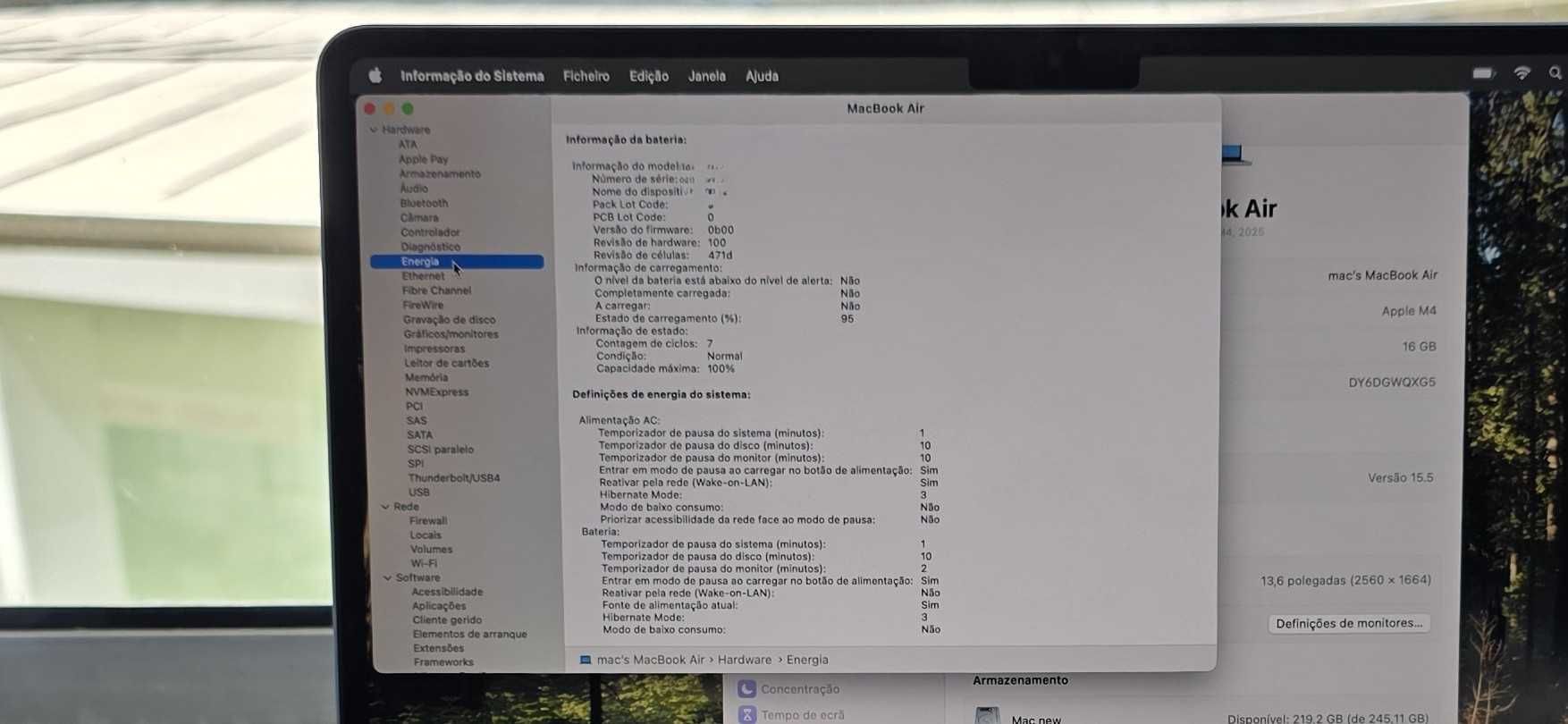Select Gravação de disco in the sidebar
The height and width of the screenshot is (724, 1568).
coord(449,320)
